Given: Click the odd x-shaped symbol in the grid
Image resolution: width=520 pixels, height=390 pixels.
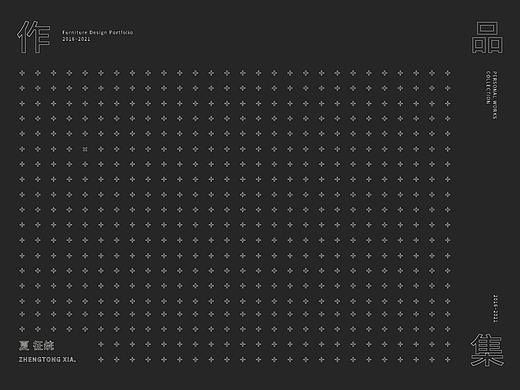Looking at the screenshot, I should click(85, 149).
